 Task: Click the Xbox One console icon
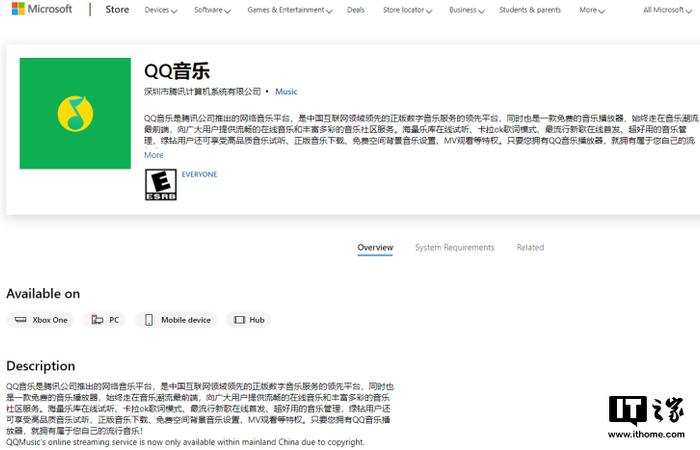coord(21,320)
